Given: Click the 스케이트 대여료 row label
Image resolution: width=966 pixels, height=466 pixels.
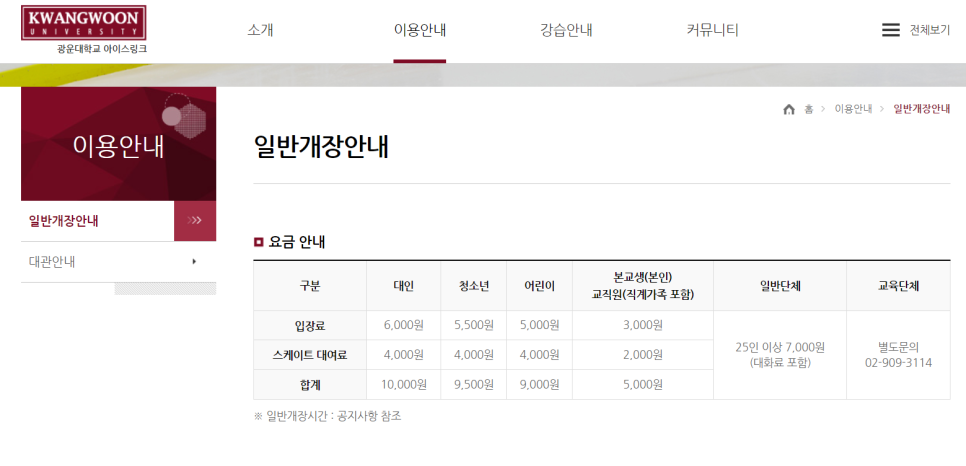Looking at the screenshot, I should (310, 355).
